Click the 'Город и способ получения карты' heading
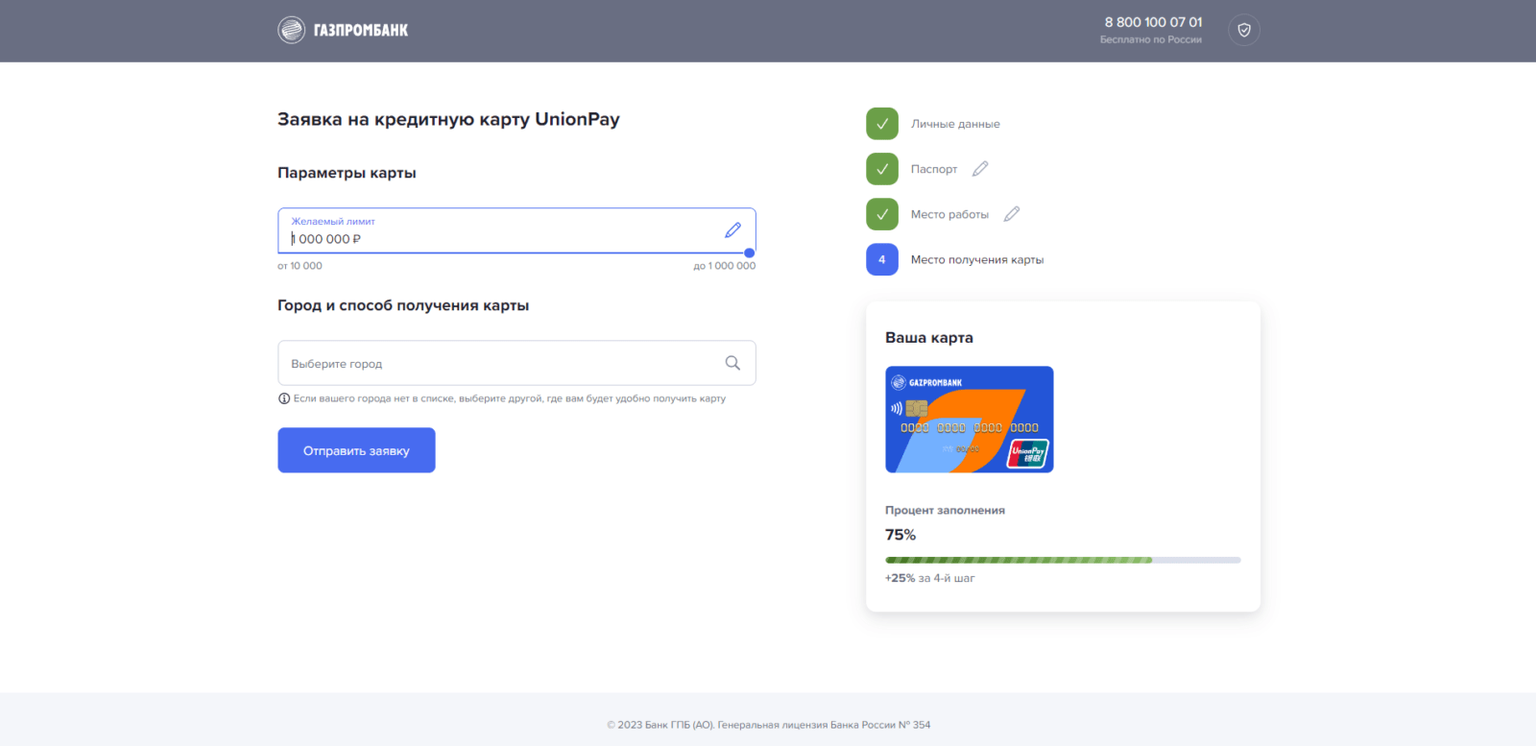The width and height of the screenshot is (1536, 746). click(403, 305)
